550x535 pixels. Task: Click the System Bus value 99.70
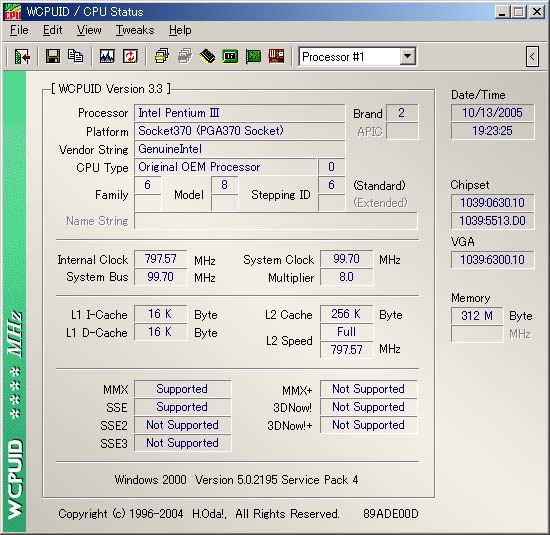point(161,277)
